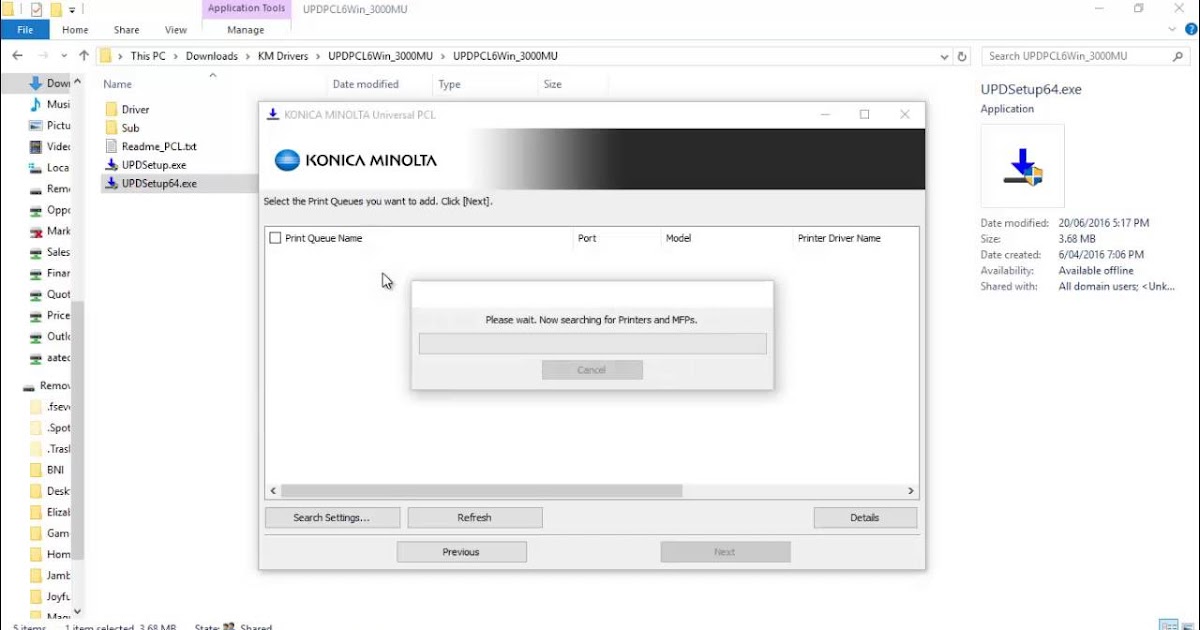Sort files by Name column
Image resolution: width=1200 pixels, height=630 pixels.
pyautogui.click(x=117, y=85)
